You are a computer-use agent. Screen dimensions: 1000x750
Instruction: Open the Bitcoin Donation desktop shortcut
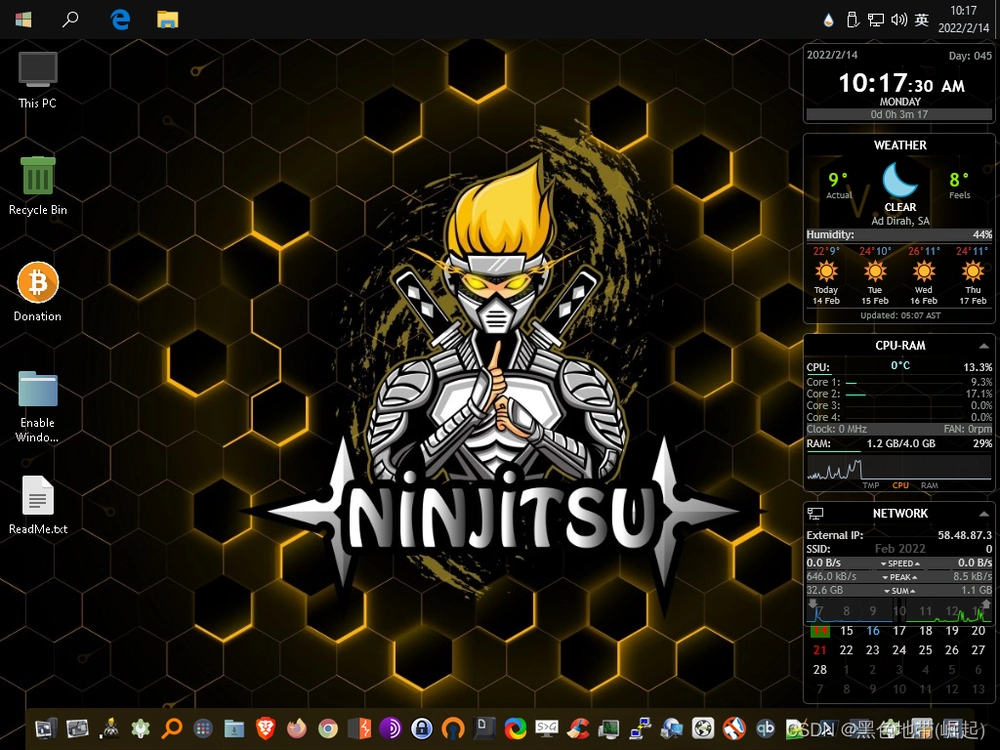(38, 292)
